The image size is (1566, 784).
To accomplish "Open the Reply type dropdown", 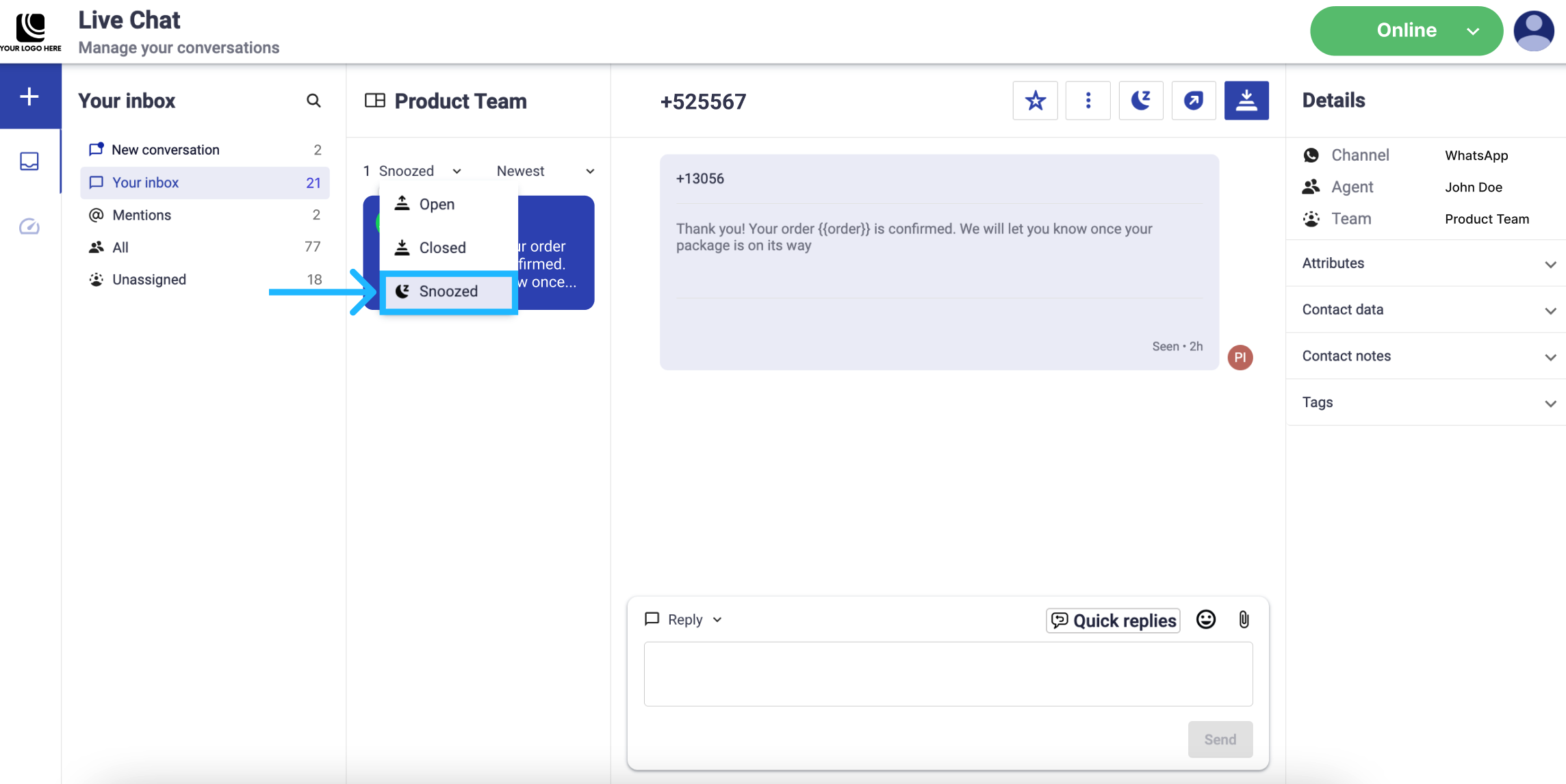I will [x=684, y=620].
